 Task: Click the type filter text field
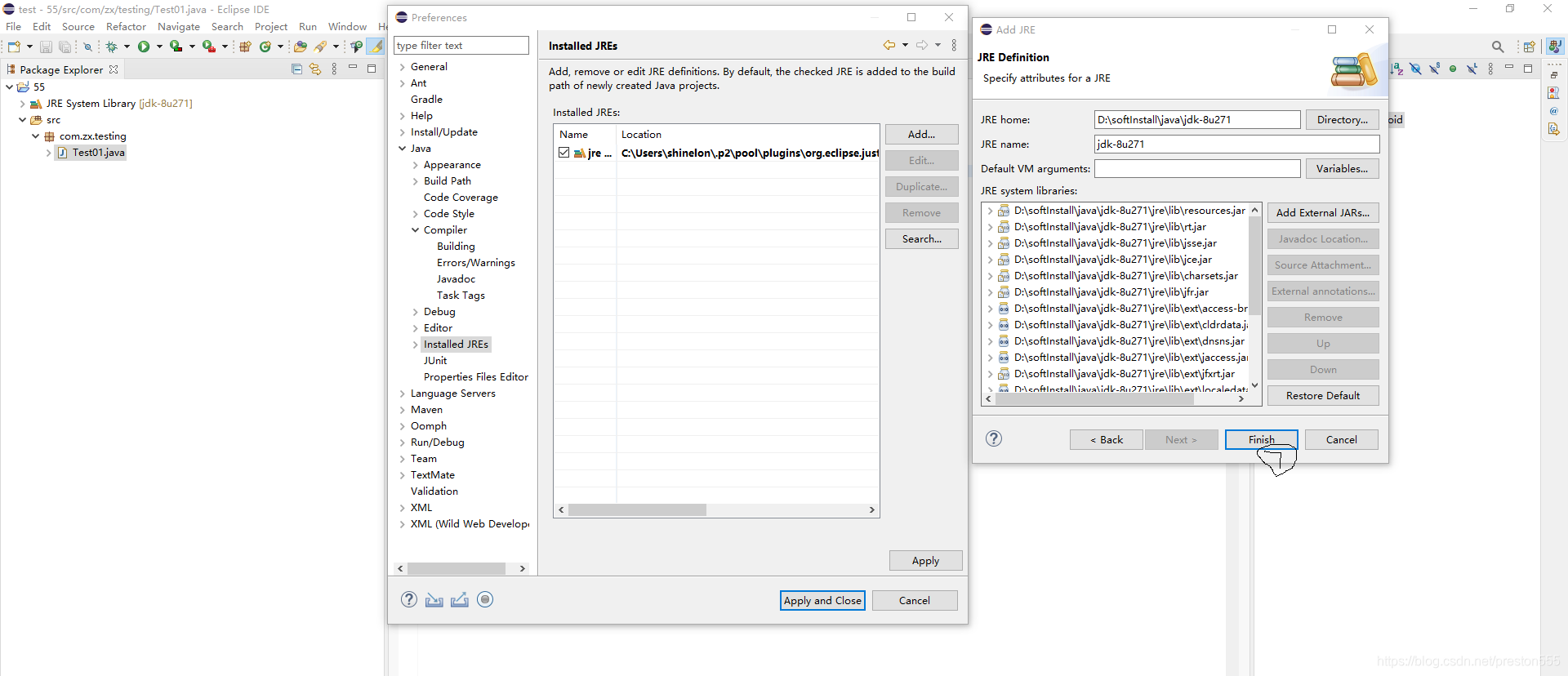click(x=461, y=46)
